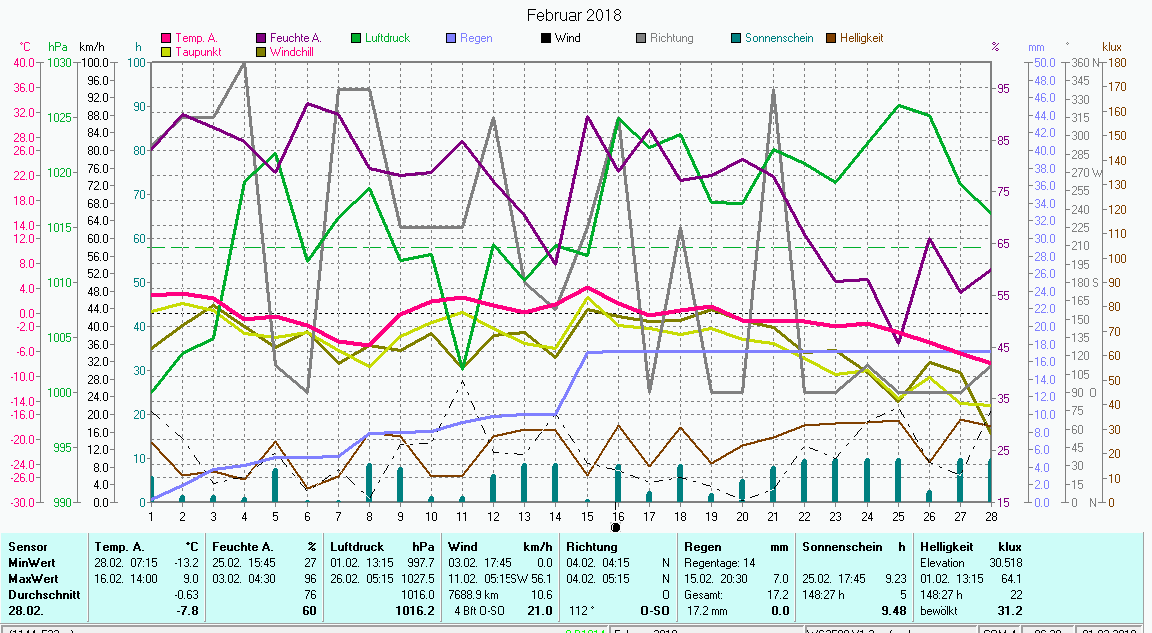Screen dimensions: 1152x633
Task: Click the olive Windchill legend square
Action: [x=261, y=52]
